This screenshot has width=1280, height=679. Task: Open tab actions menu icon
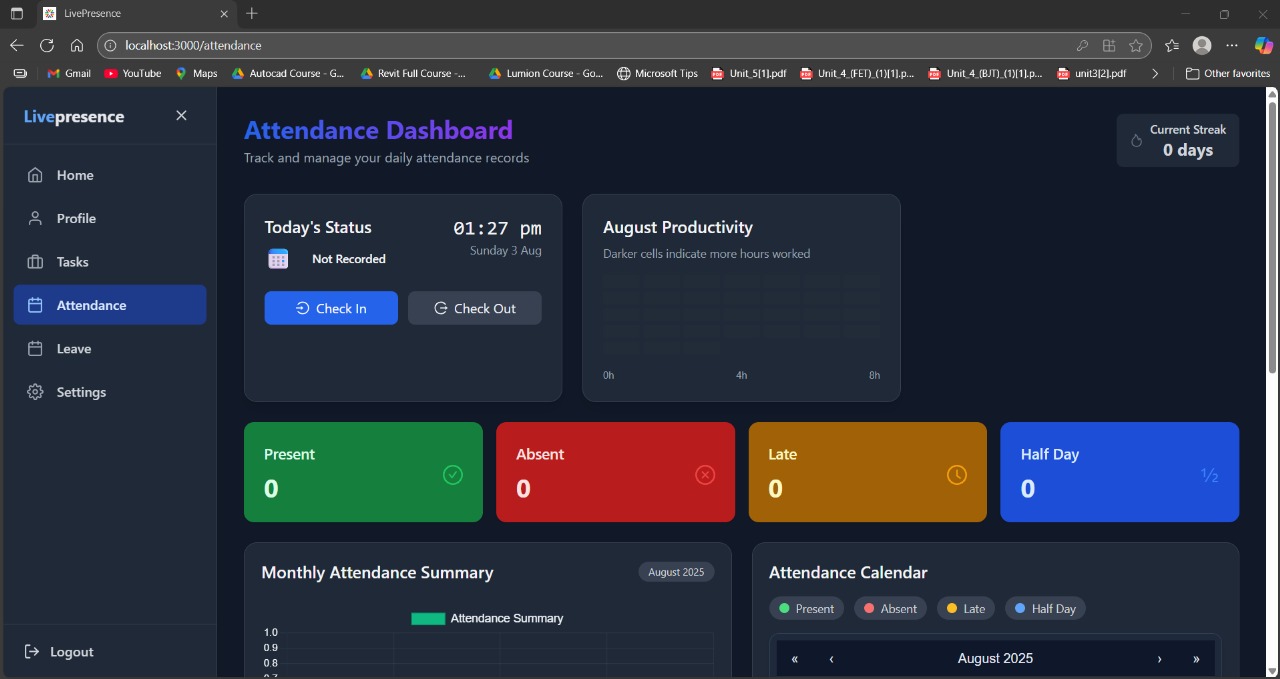tap(16, 14)
